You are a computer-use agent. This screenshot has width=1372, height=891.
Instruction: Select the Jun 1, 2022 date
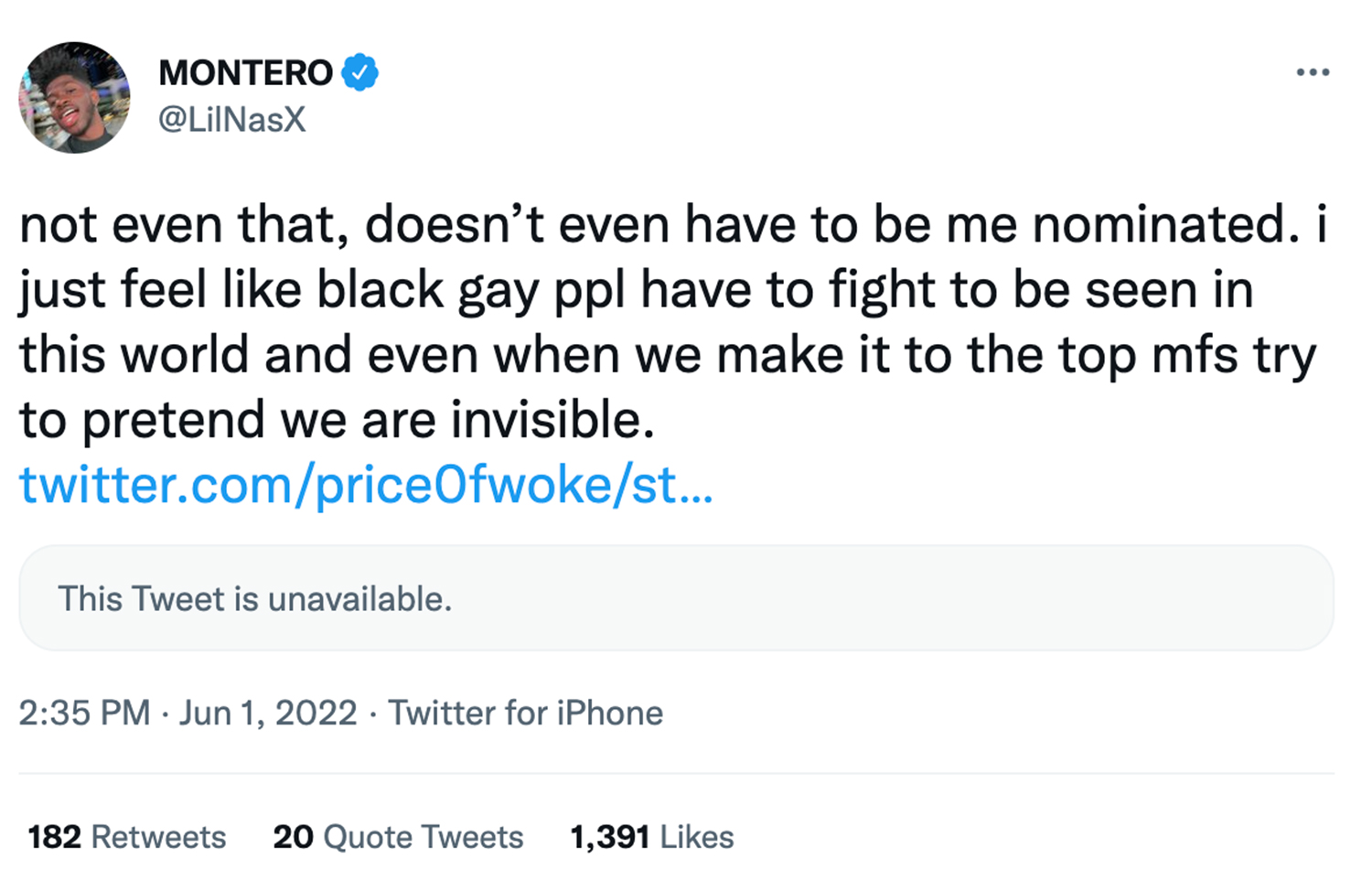pyautogui.click(x=268, y=713)
